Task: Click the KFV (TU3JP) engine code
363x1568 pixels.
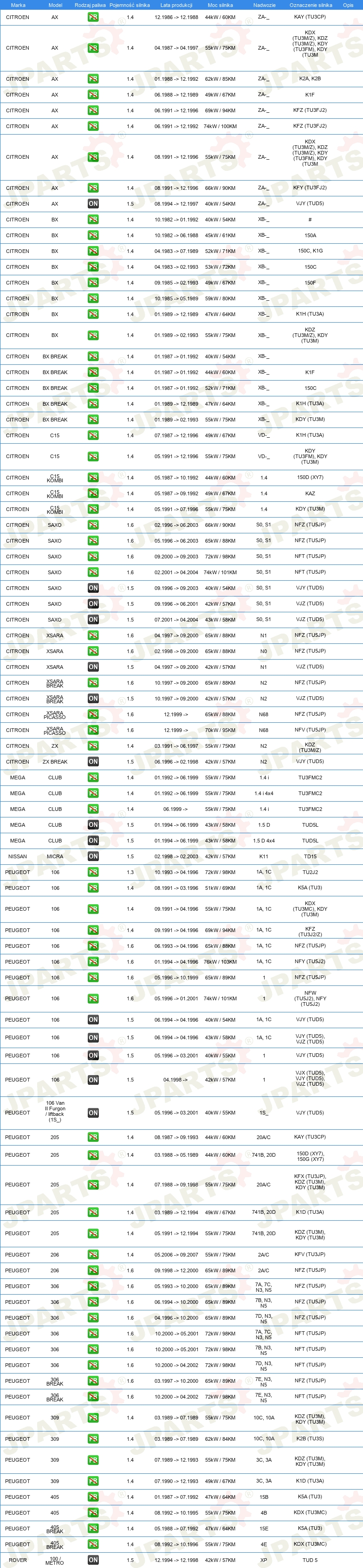Action: pos(310,1255)
